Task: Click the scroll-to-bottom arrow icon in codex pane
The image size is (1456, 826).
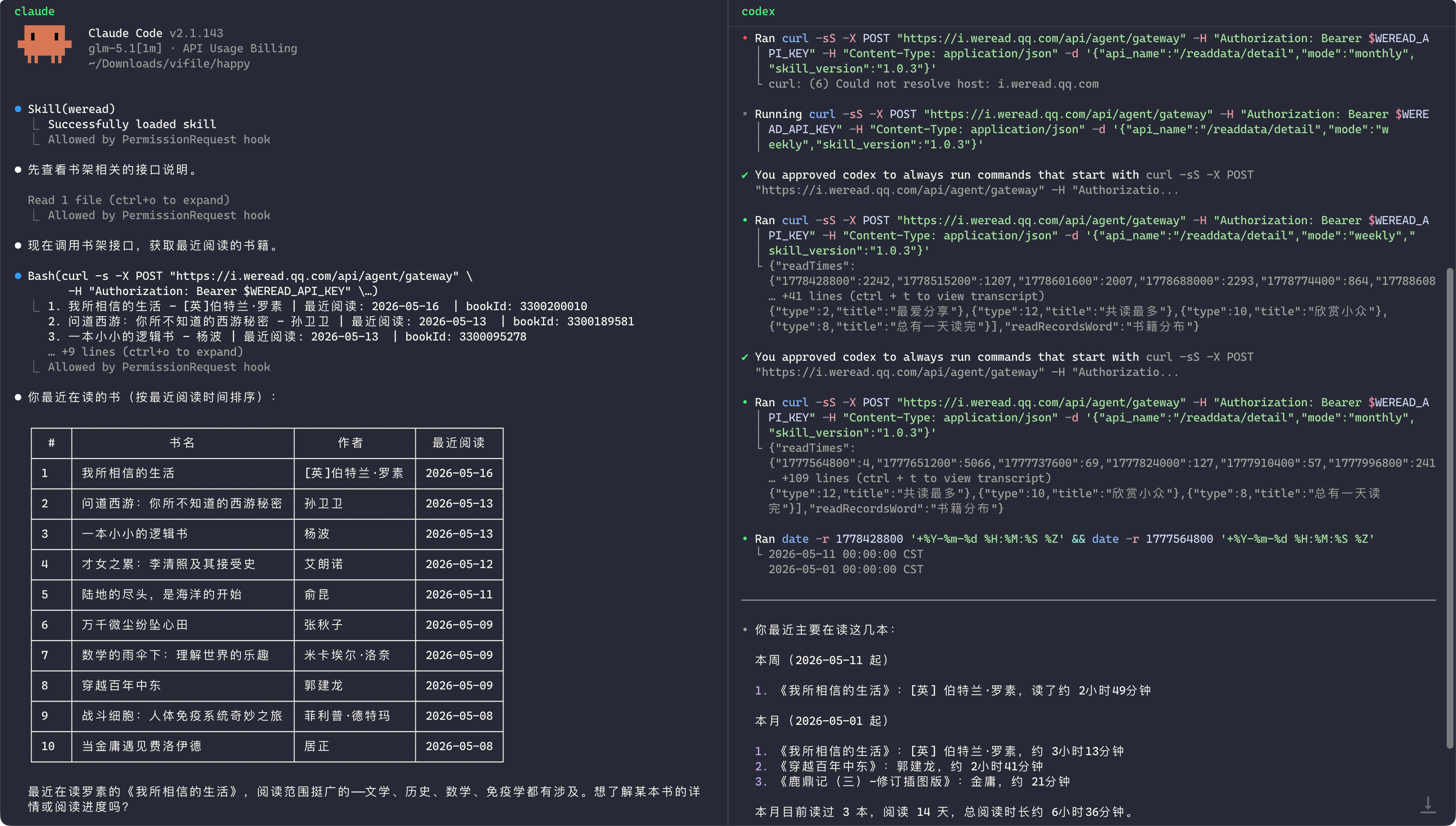Action: (x=1428, y=805)
